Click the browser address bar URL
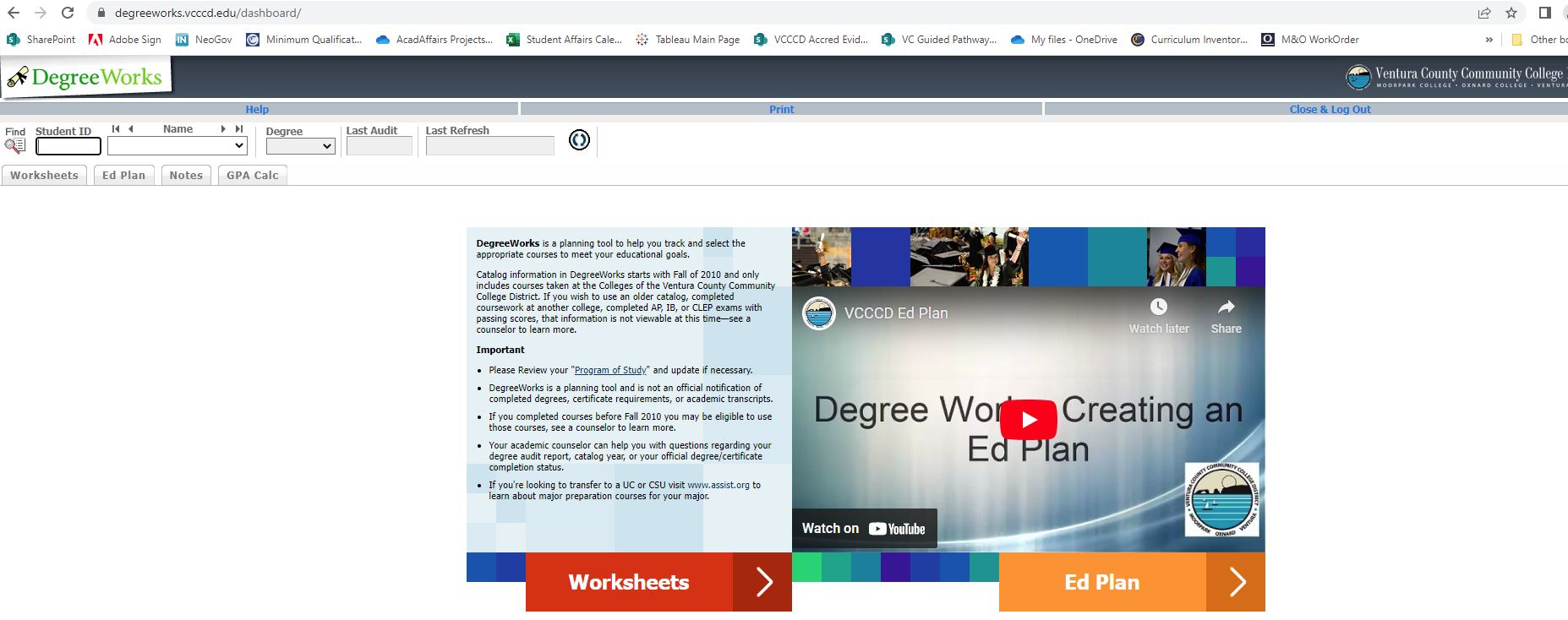Image resolution: width=1568 pixels, height=620 pixels. [x=208, y=13]
